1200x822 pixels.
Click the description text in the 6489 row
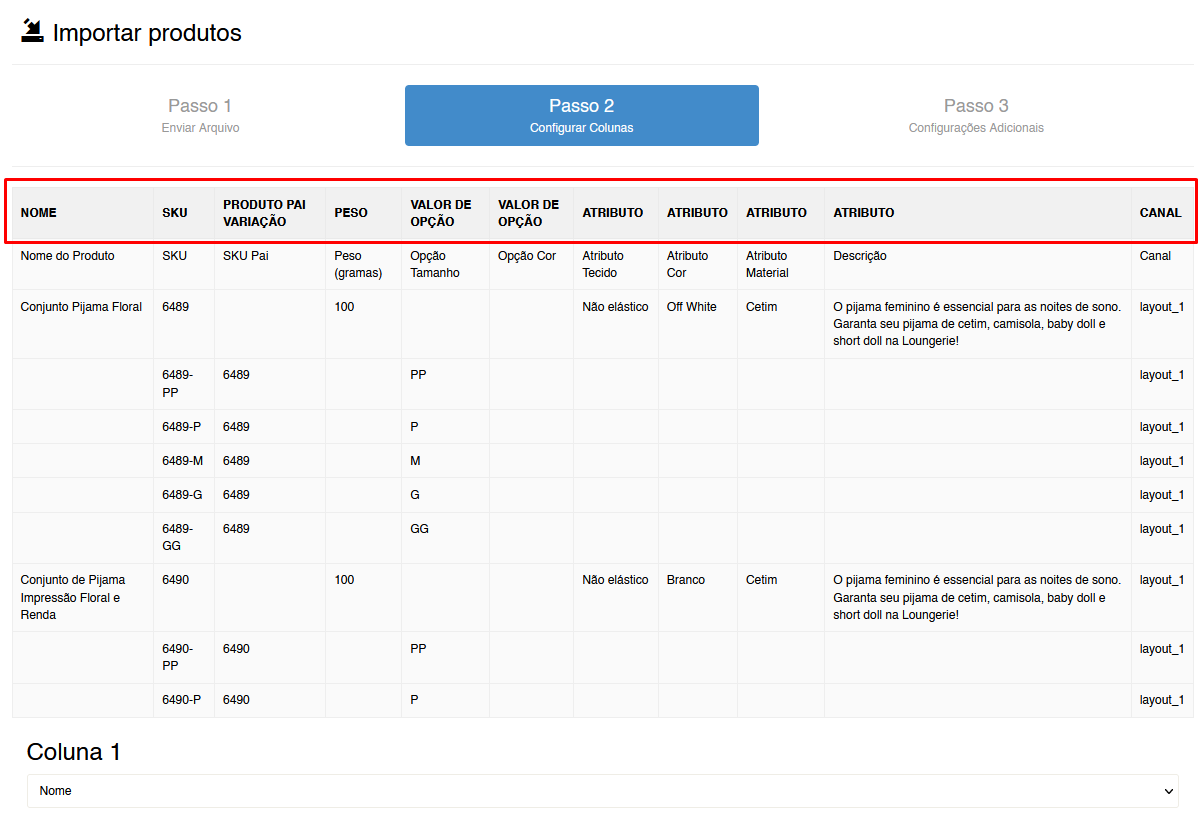coord(977,324)
